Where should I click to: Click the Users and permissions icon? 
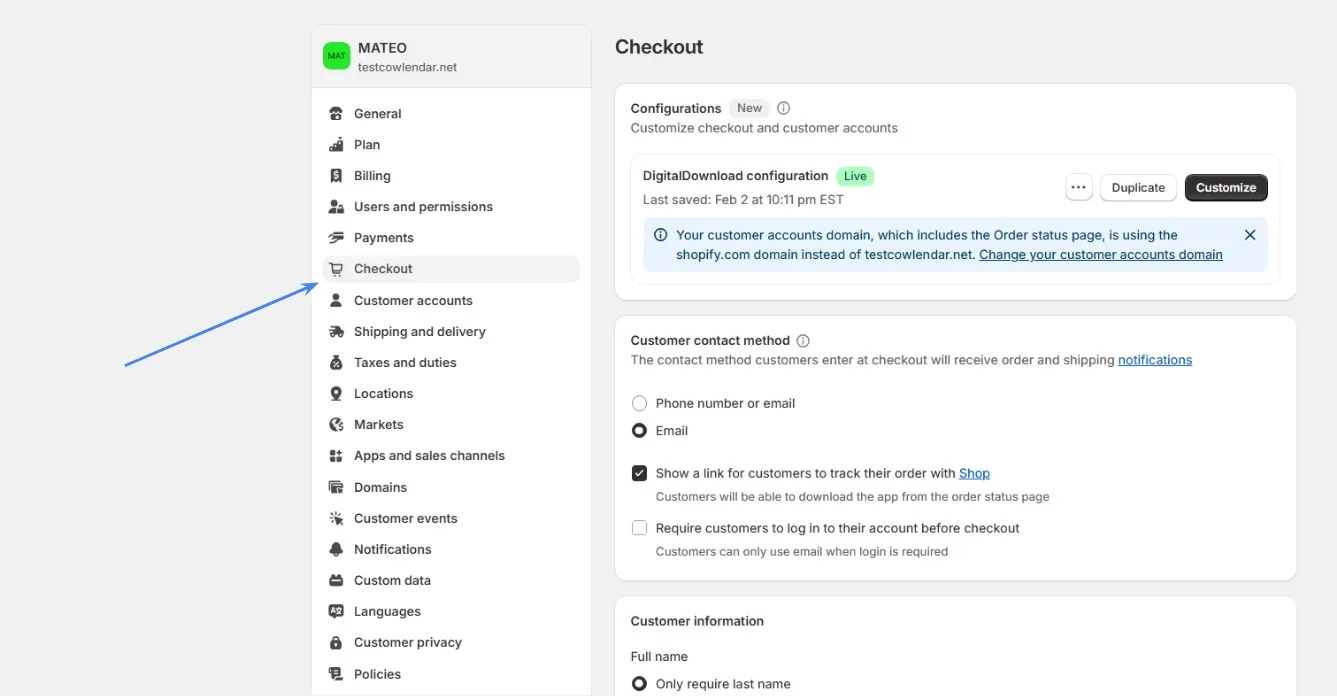coord(336,207)
